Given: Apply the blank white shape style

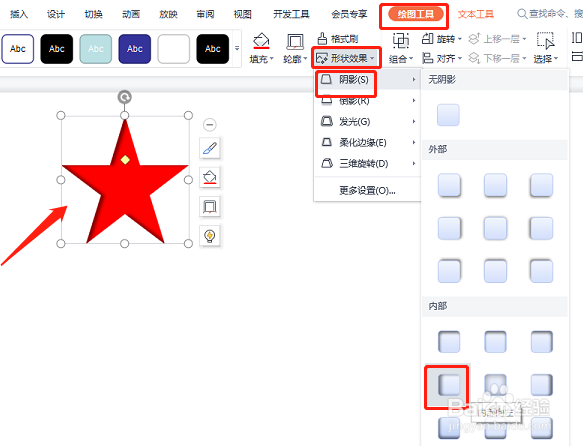Looking at the screenshot, I should pos(174,49).
